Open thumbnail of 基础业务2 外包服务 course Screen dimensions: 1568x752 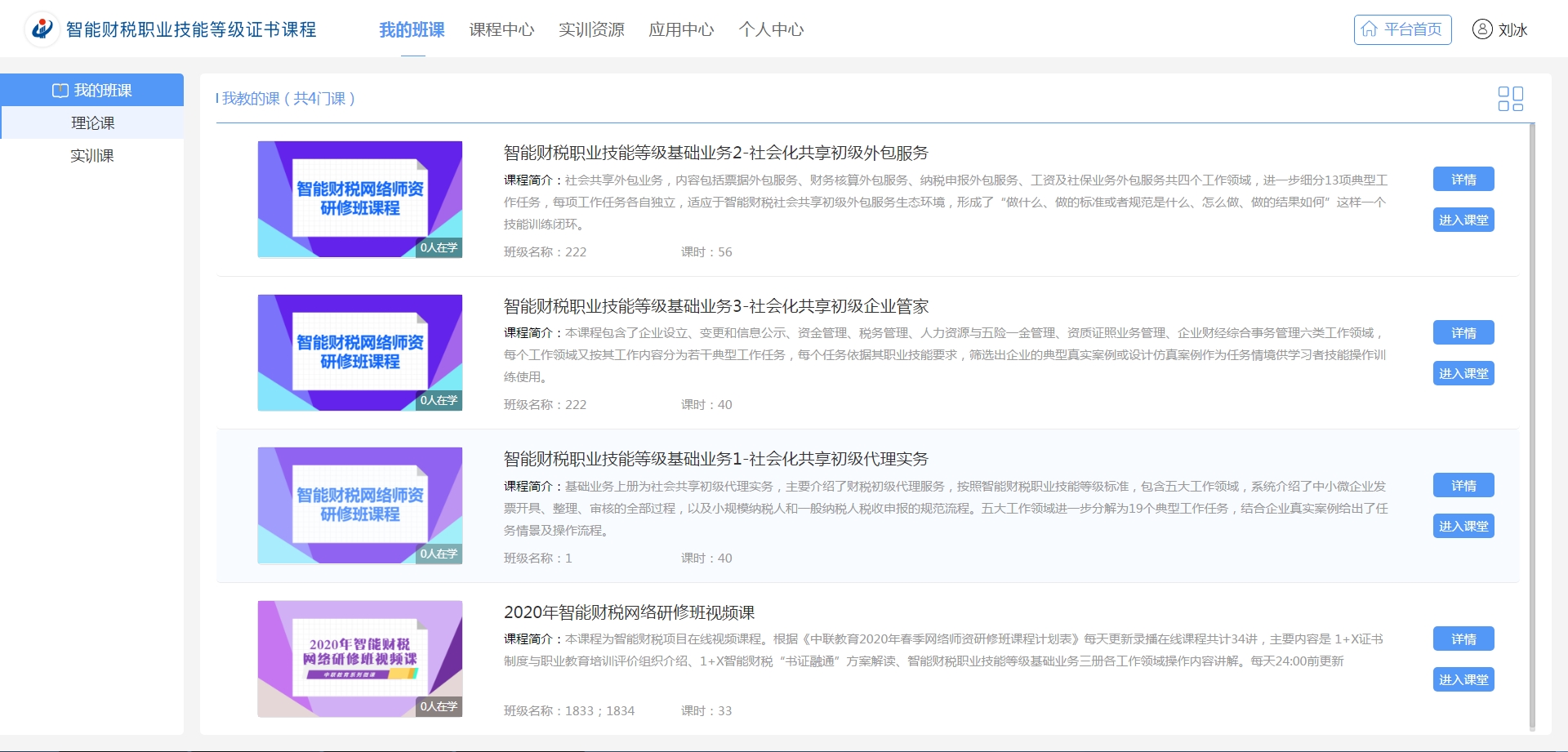359,199
